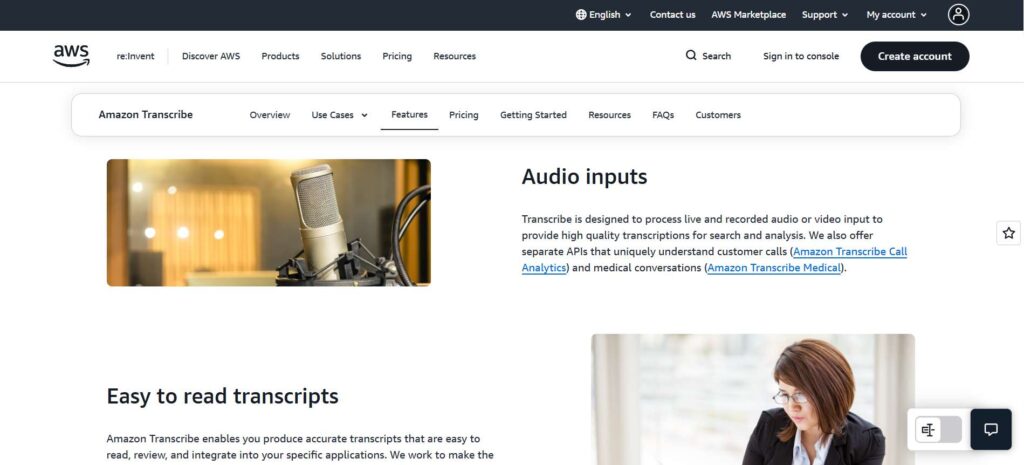Toggle the text reading mode switch
The image size is (1024, 465).
point(938,430)
